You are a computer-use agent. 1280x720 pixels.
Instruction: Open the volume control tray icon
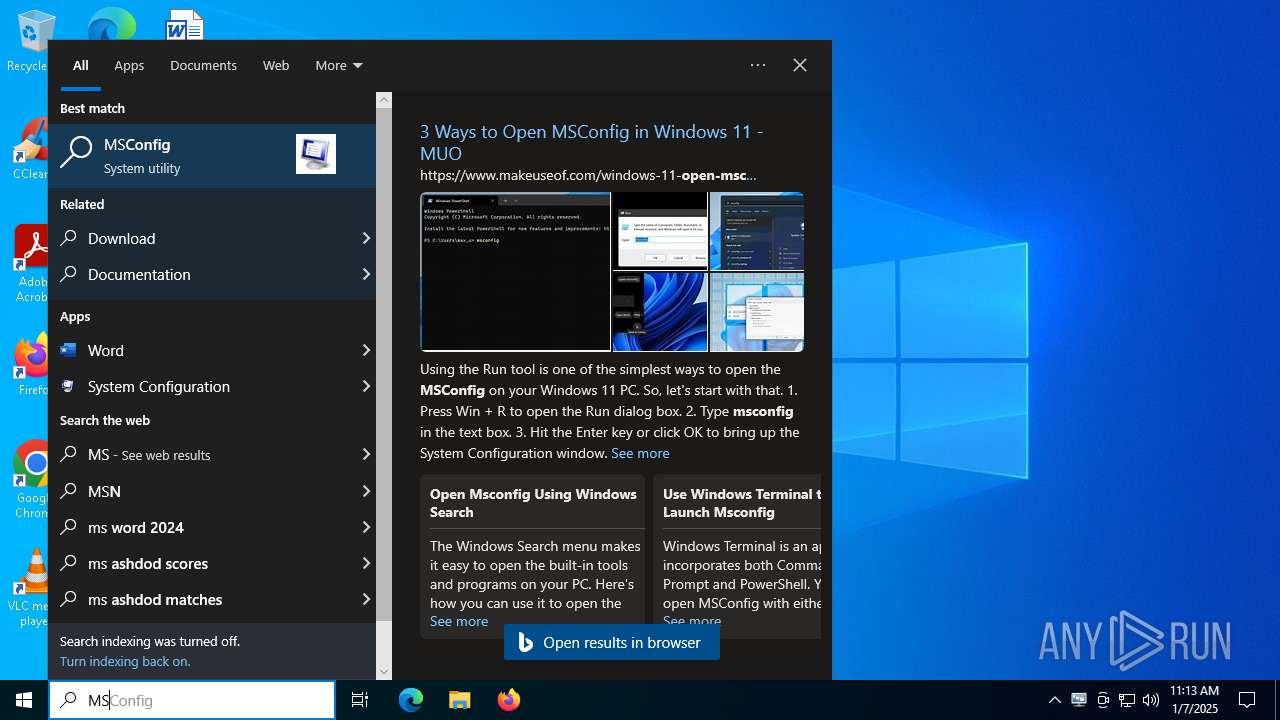(x=1151, y=700)
